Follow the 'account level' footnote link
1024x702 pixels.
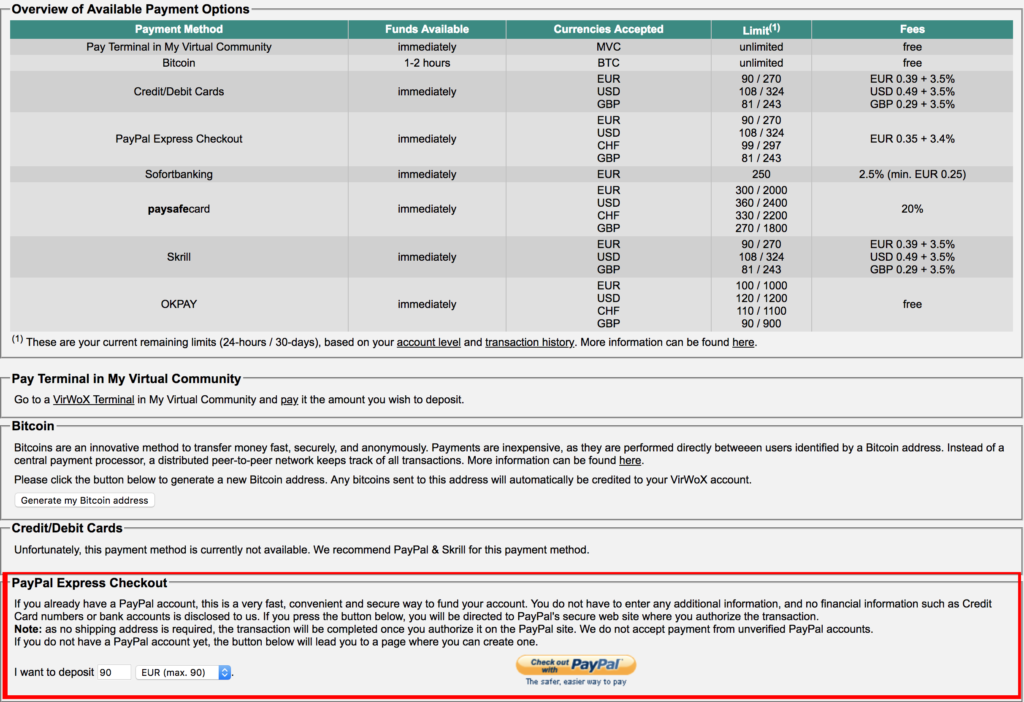pyautogui.click(x=428, y=342)
